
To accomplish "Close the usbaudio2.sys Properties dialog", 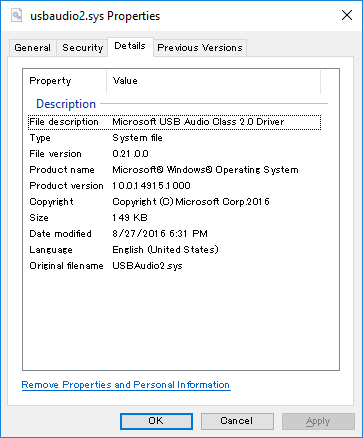I will [x=347, y=15].
